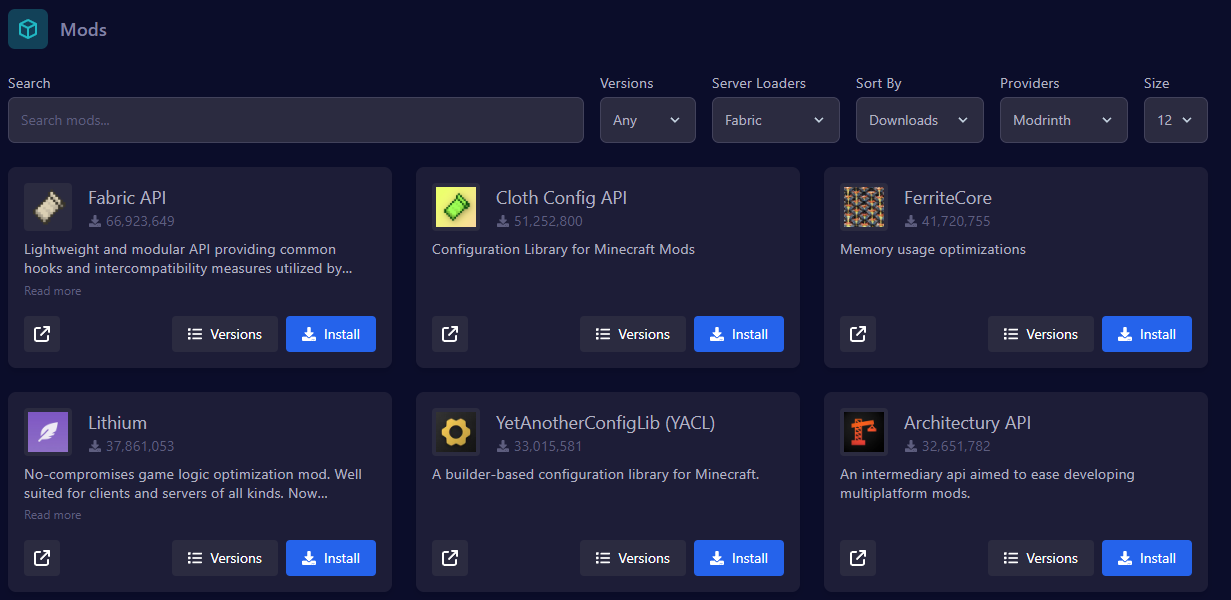This screenshot has width=1231, height=600.
Task: Click the Architectury API crane thumbnail
Action: [864, 432]
